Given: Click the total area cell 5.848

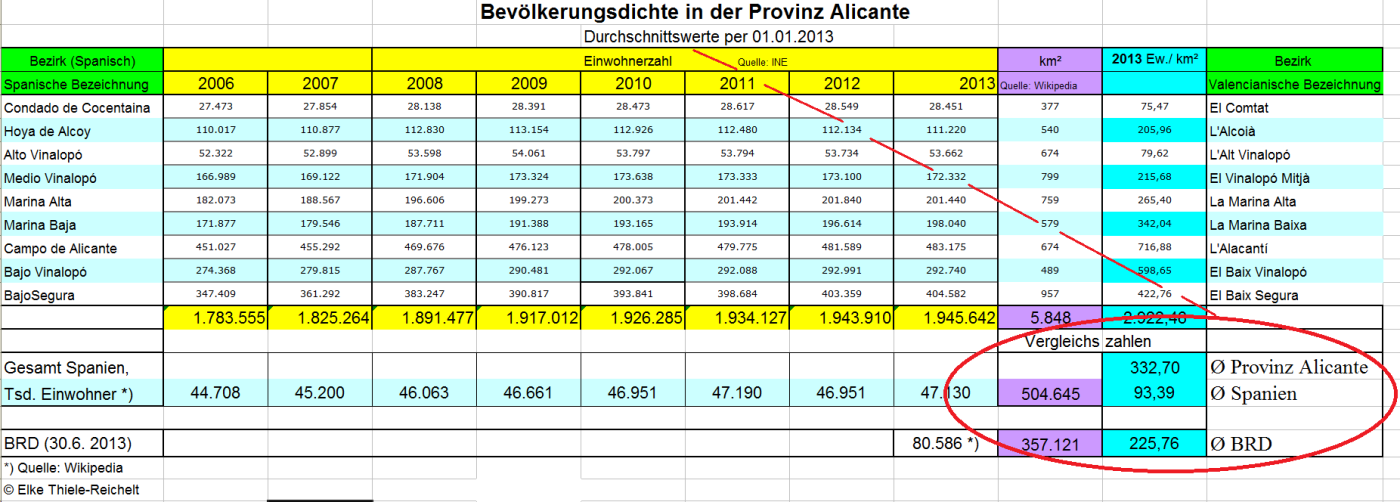Looking at the screenshot, I should 1050,319.
